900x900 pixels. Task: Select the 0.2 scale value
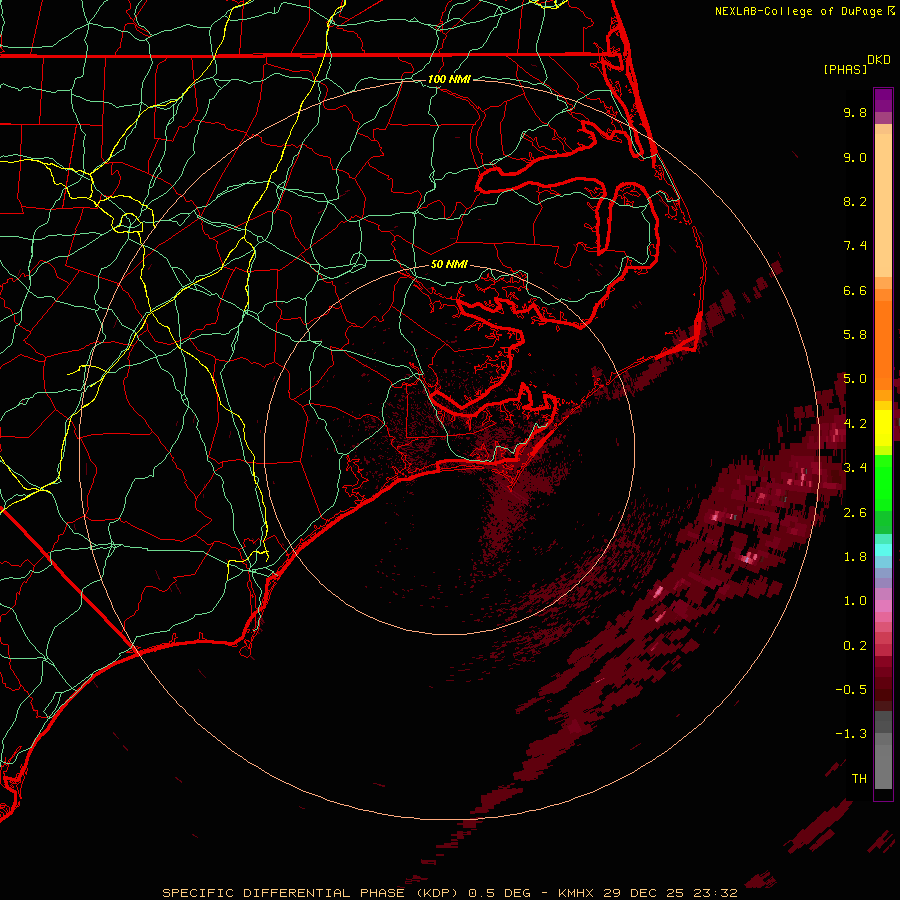855,646
